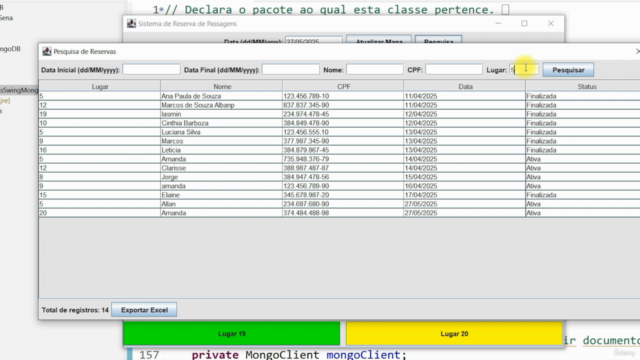This screenshot has height=360, width=640.
Task: Focus the Data Final date field
Action: (x=291, y=70)
